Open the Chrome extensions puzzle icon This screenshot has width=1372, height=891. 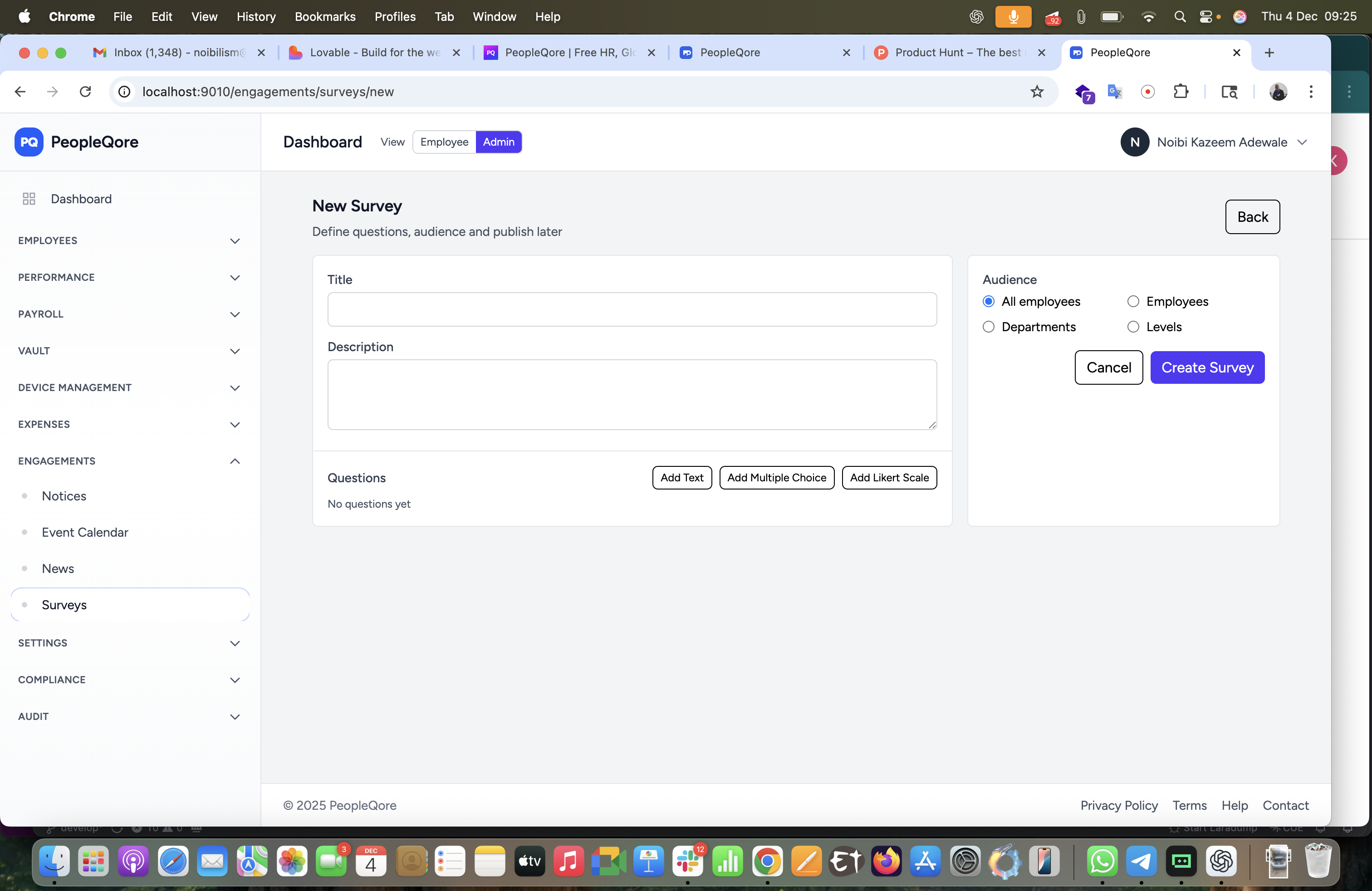[x=1181, y=92]
